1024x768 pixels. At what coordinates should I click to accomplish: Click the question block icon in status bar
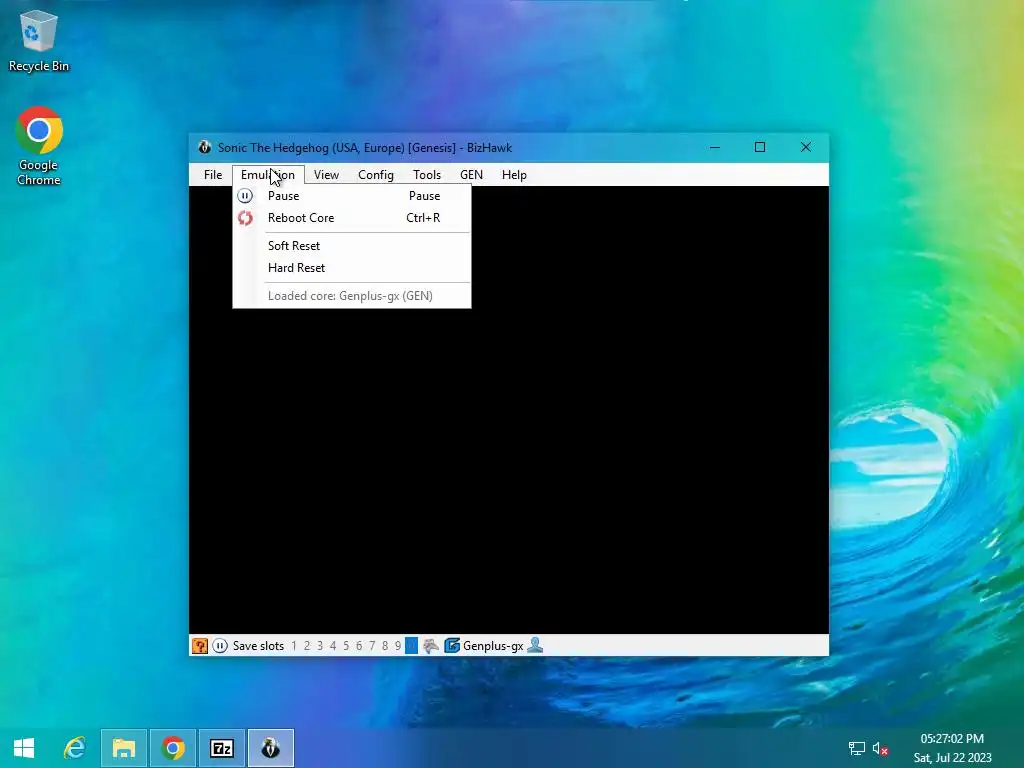click(200, 646)
